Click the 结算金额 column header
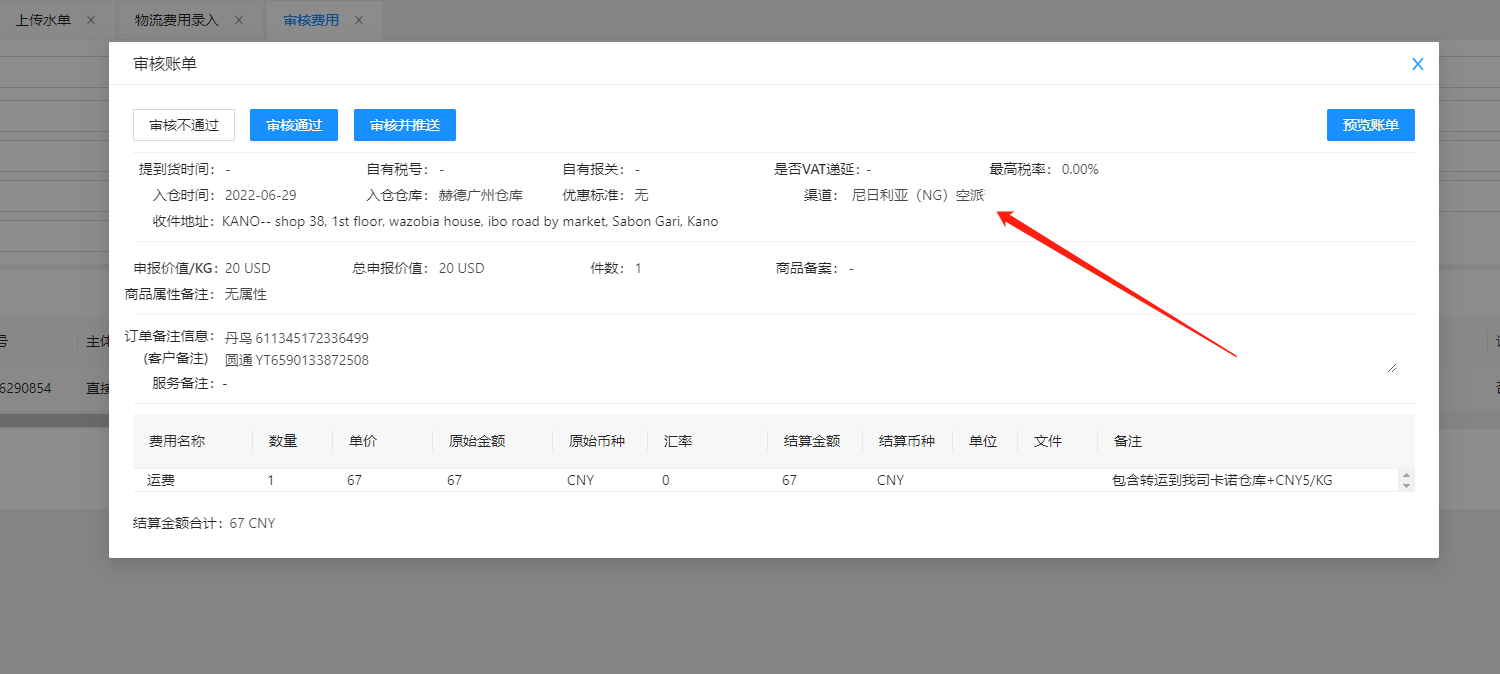 tap(811, 441)
